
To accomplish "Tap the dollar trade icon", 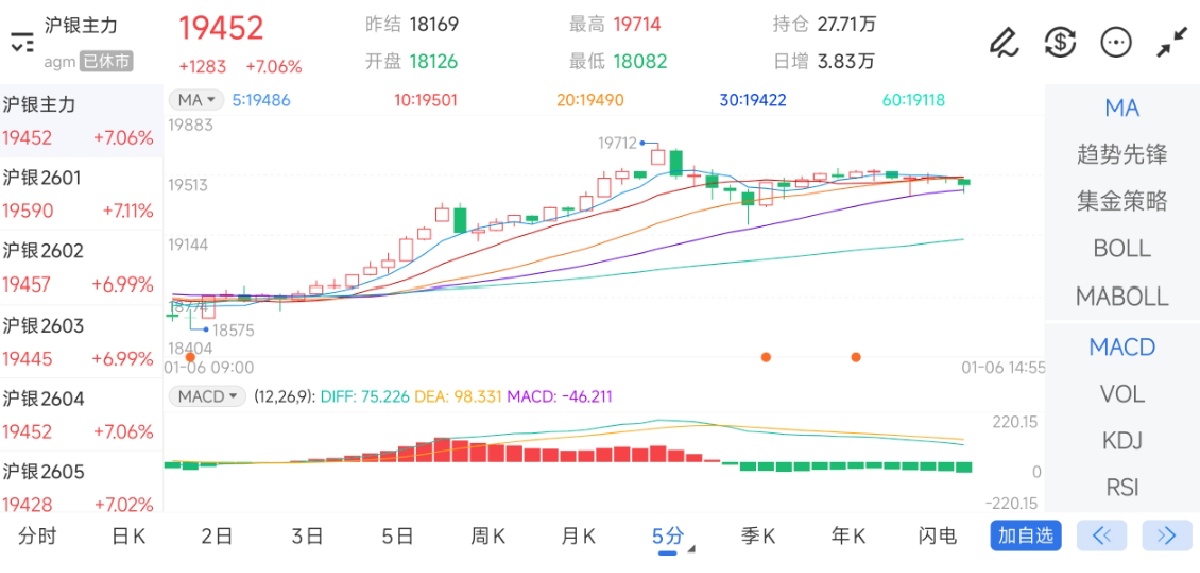I will point(1060,42).
